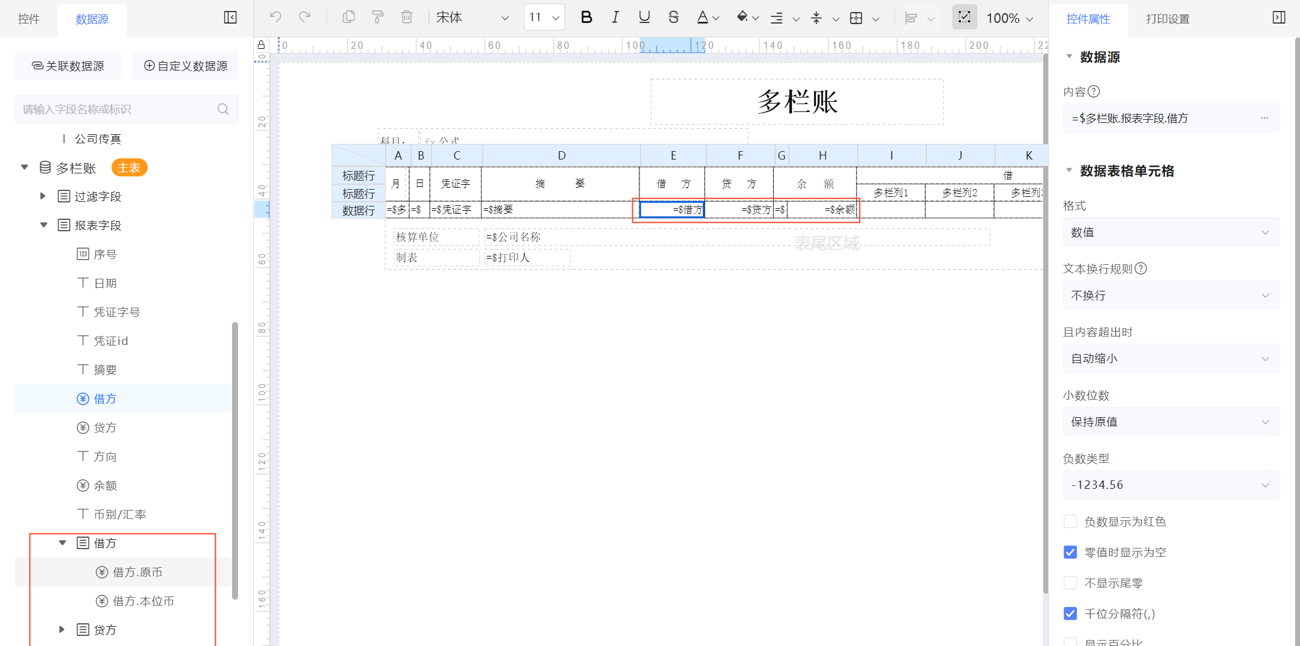Toggle italic formatting
The image size is (1300, 646).
tap(615, 17)
